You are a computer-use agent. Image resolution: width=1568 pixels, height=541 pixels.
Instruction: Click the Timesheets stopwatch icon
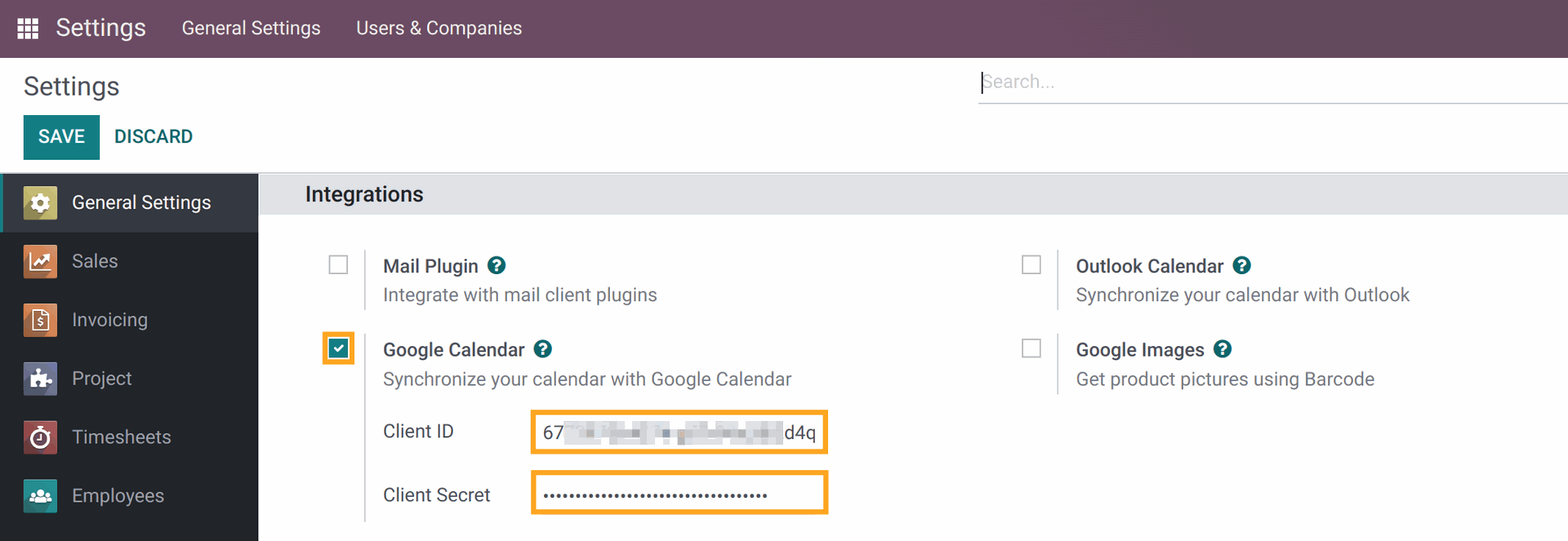point(40,437)
